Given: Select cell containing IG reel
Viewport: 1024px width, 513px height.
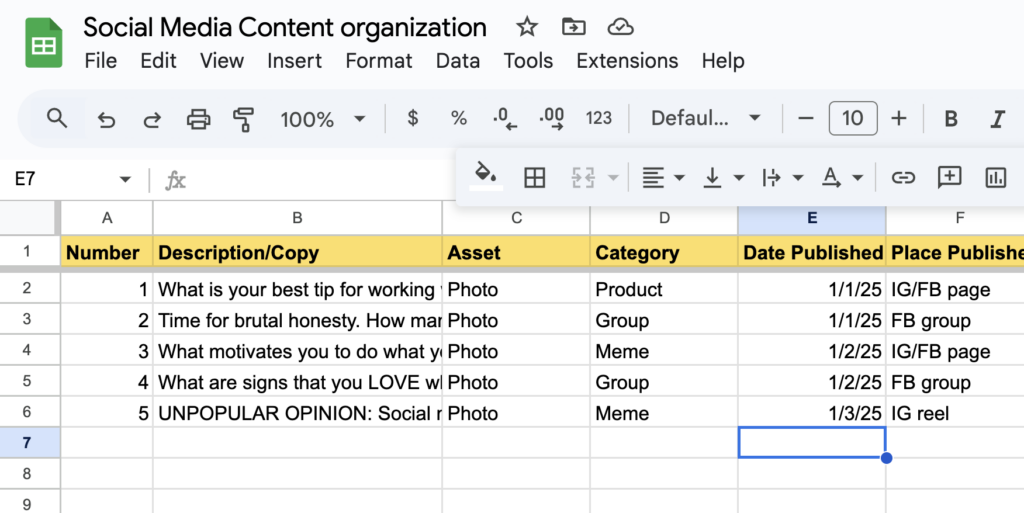Looking at the screenshot, I should [955, 413].
